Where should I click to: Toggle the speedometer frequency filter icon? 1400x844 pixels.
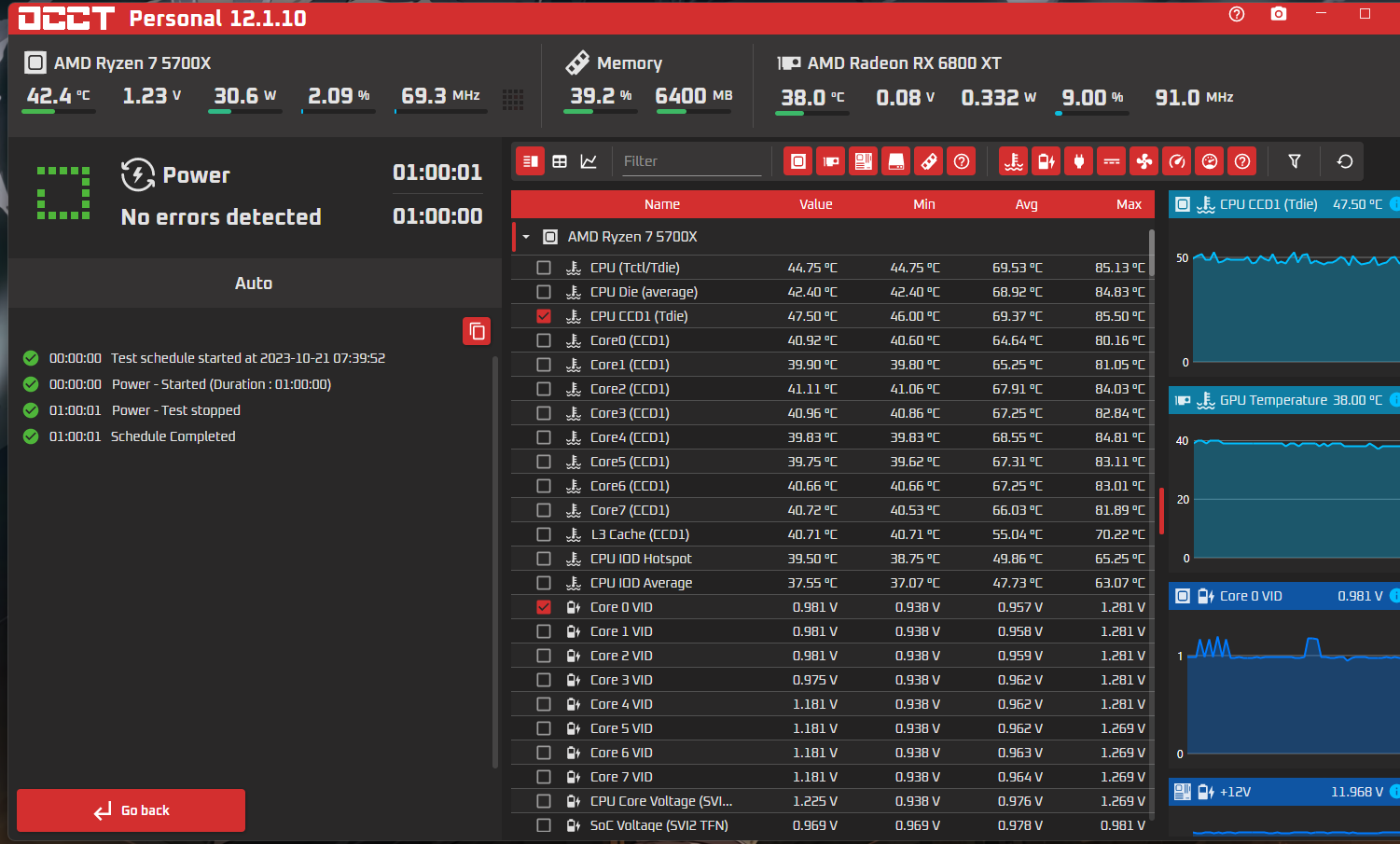(1177, 161)
